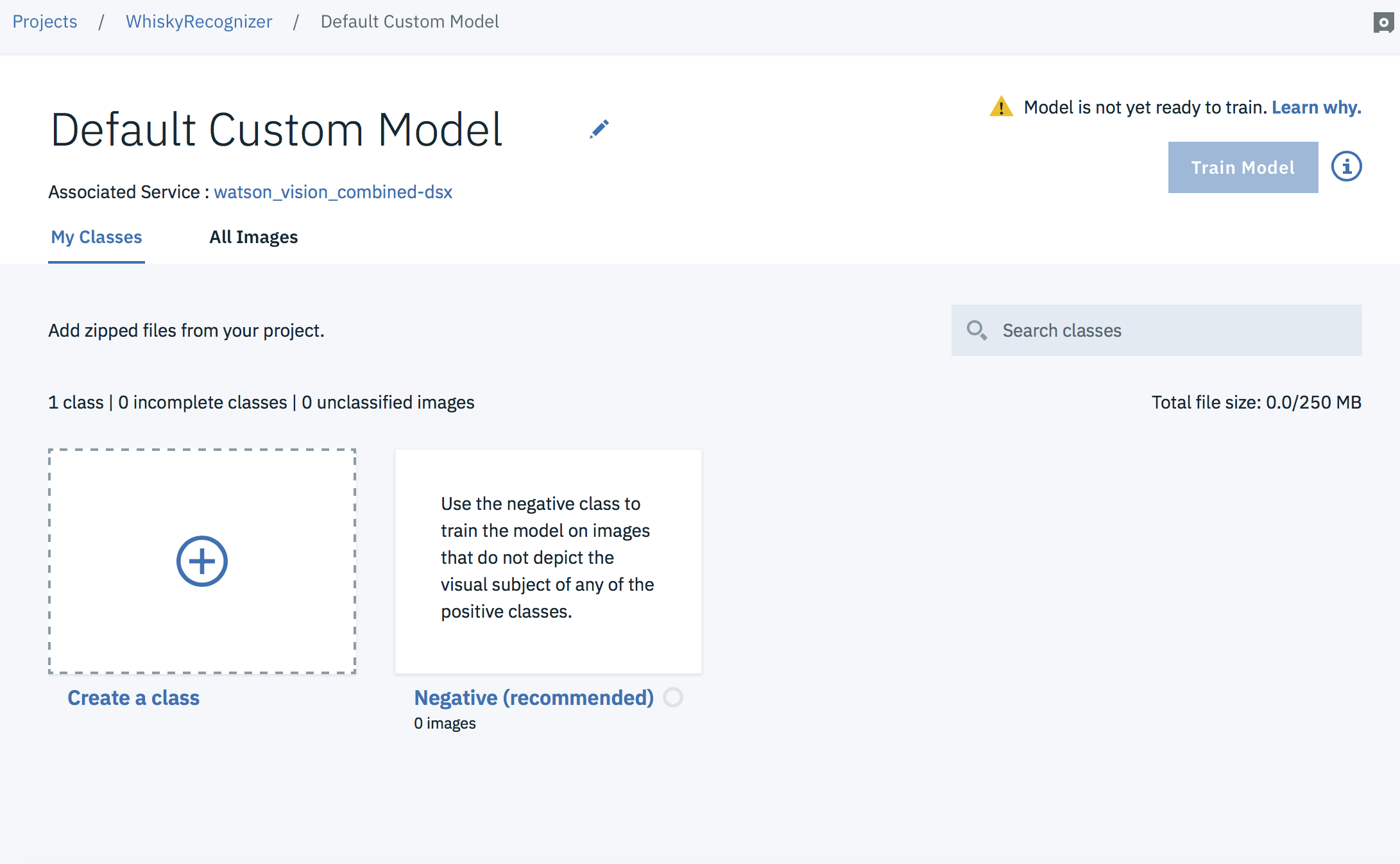The height and width of the screenshot is (864, 1400).
Task: Select the circle next to Negative (recommended)
Action: (x=673, y=697)
